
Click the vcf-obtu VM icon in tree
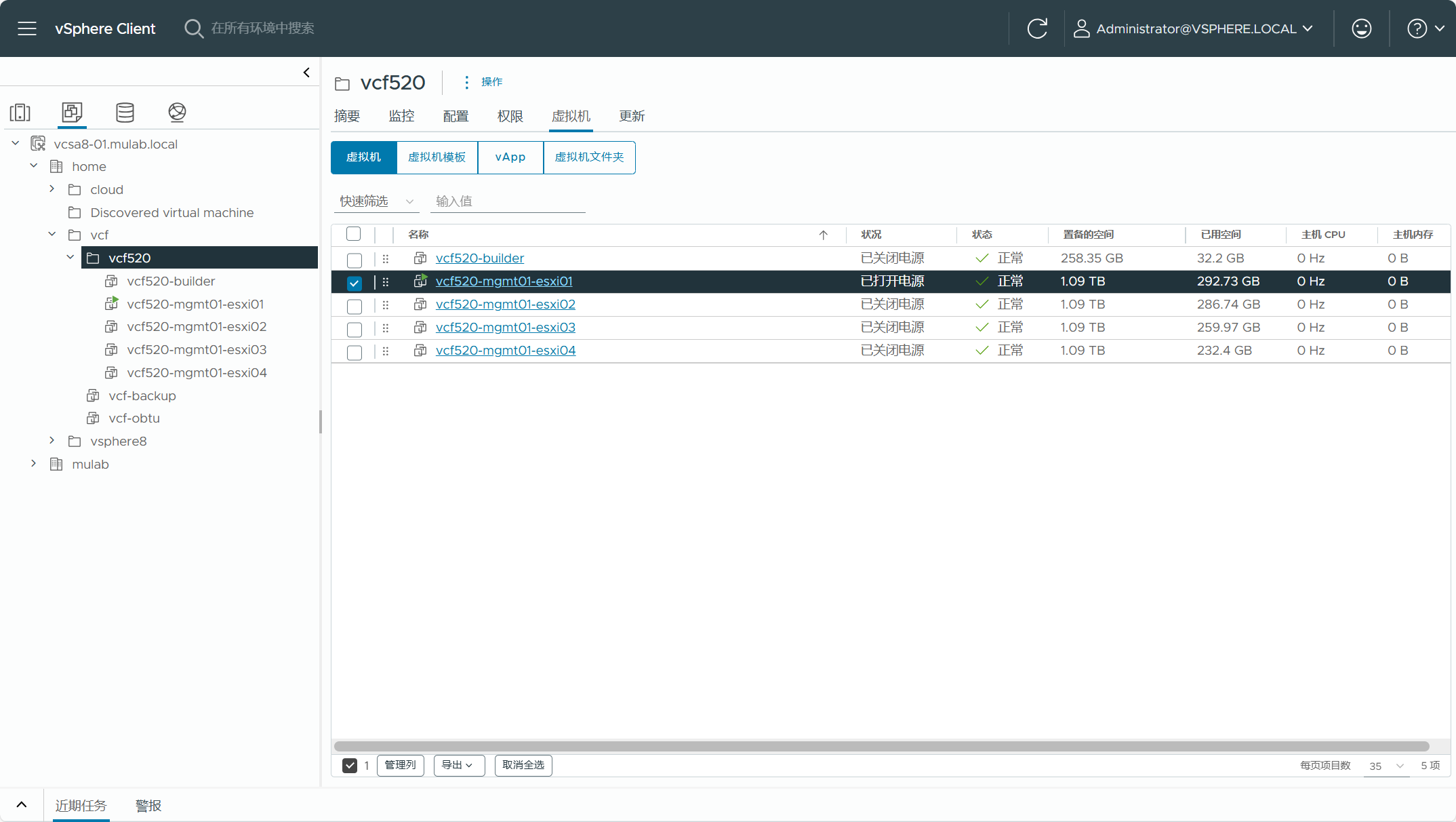click(x=93, y=418)
